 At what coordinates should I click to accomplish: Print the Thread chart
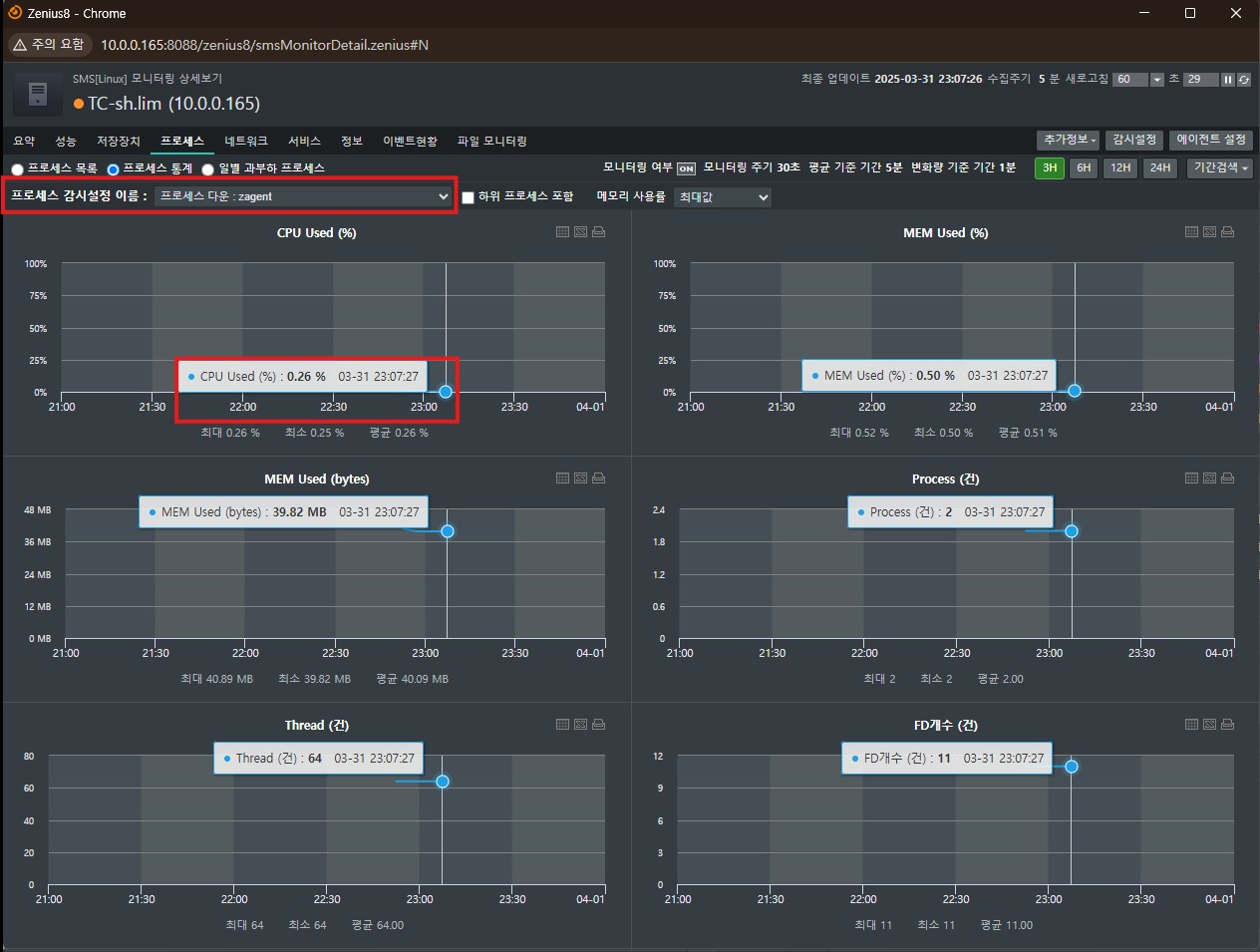tap(598, 725)
